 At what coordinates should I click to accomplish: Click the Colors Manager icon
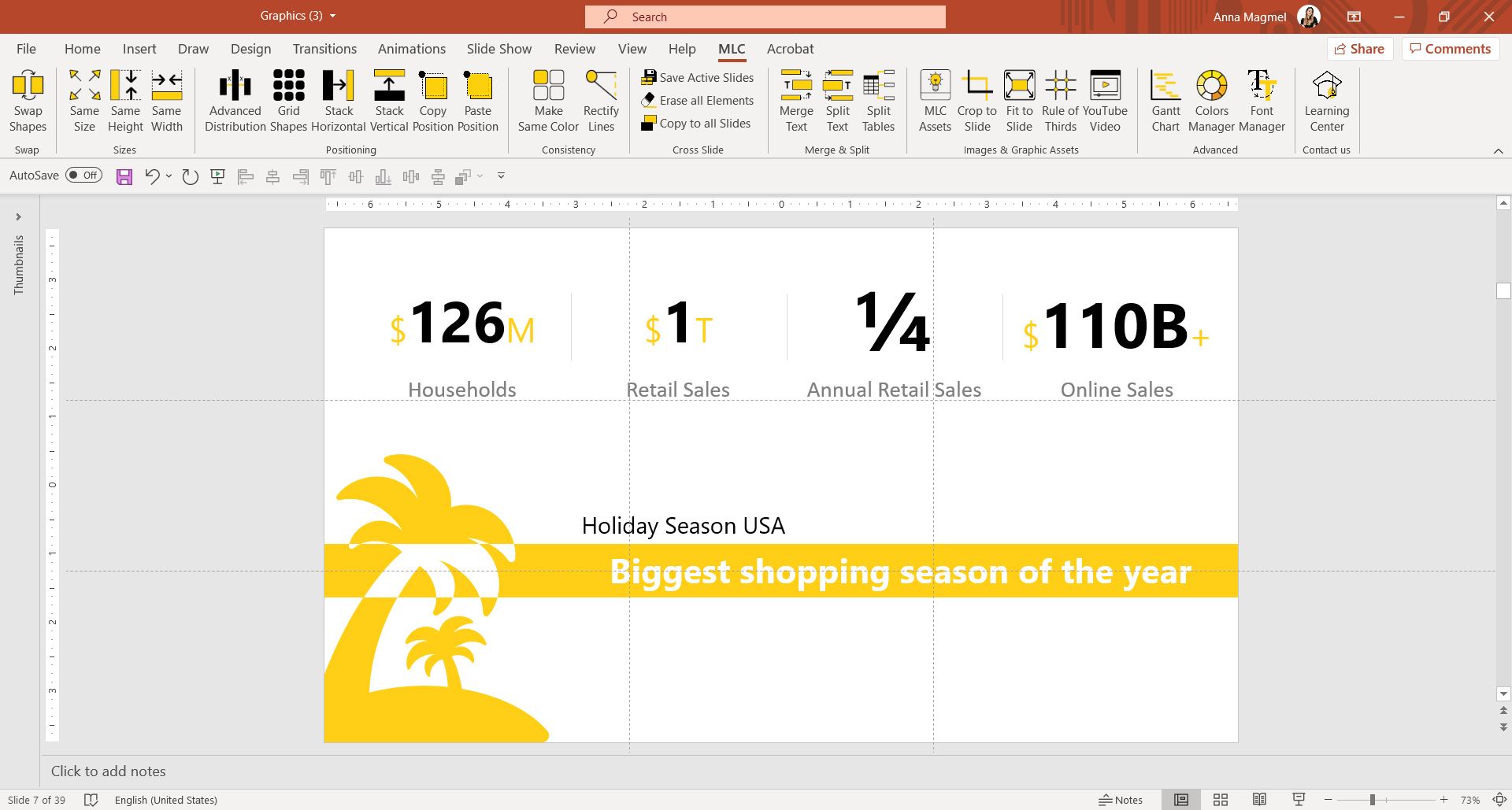[1211, 86]
